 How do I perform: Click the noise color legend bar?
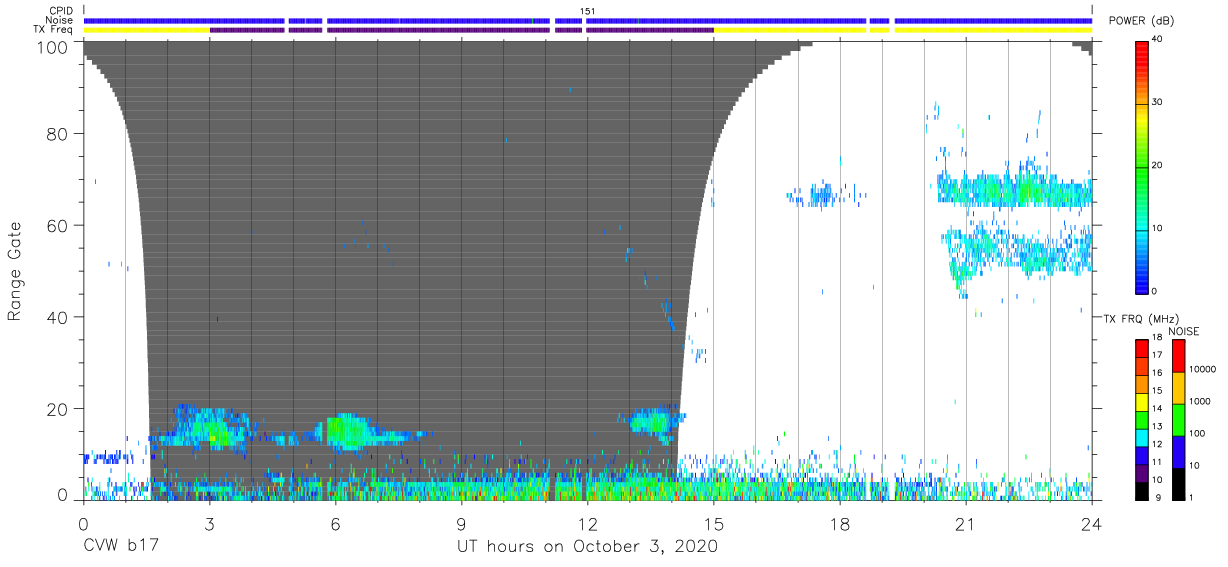[1179, 419]
